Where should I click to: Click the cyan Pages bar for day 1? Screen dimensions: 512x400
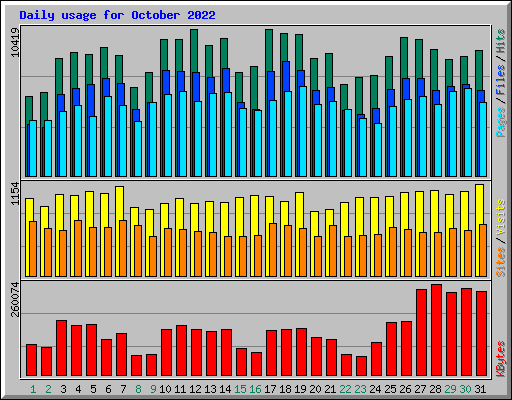[x=33, y=148]
